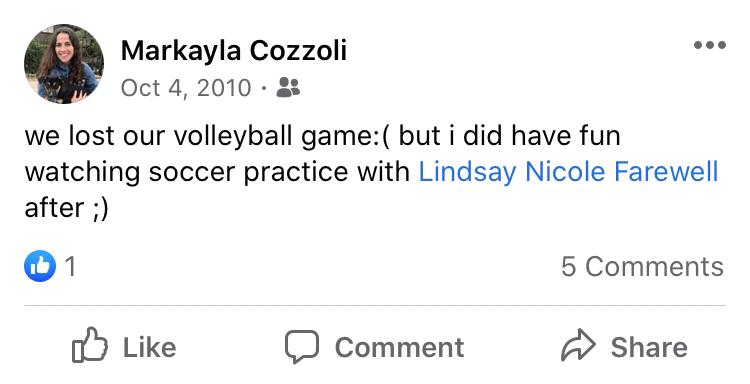
Task: Open Markayla Cozzoli's profile name link
Action: pos(234,51)
